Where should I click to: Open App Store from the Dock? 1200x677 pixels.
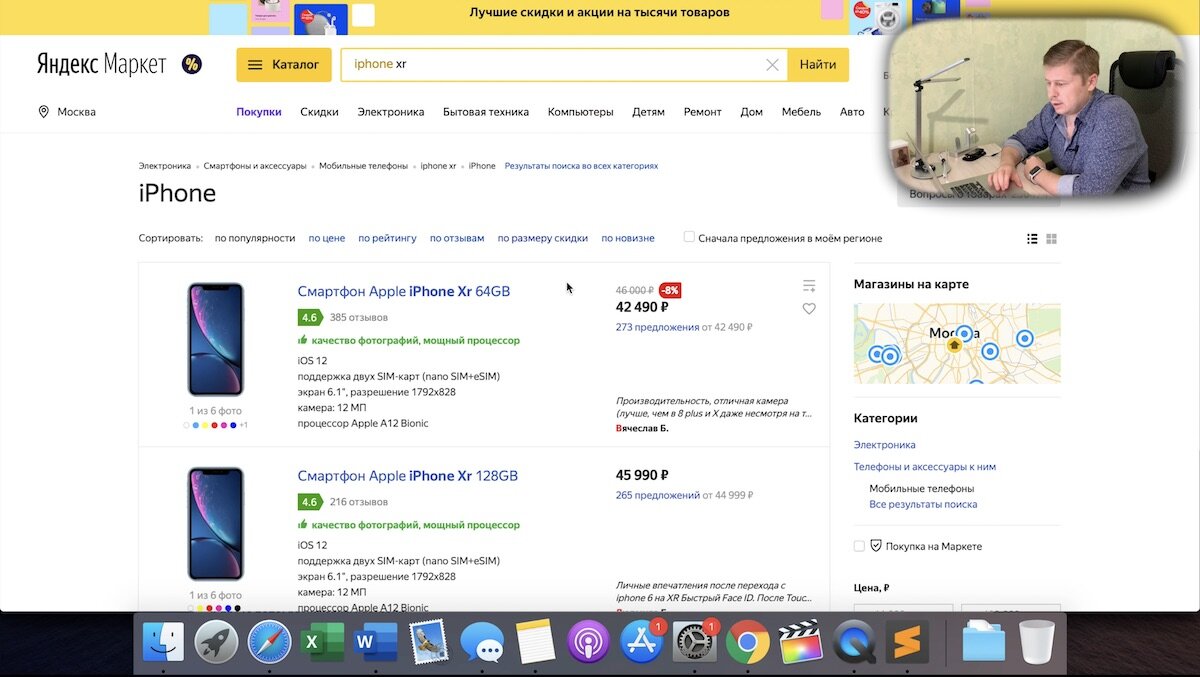[x=641, y=642]
